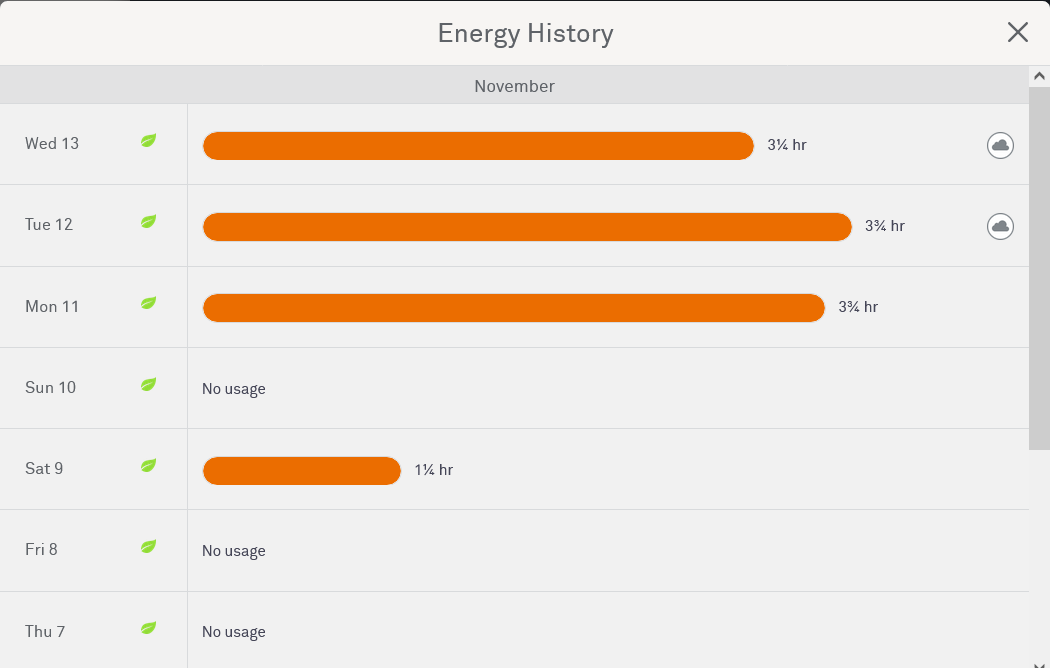This screenshot has width=1050, height=668.
Task: Click the cloud weather icon for Tue 12
Action: 1000,226
